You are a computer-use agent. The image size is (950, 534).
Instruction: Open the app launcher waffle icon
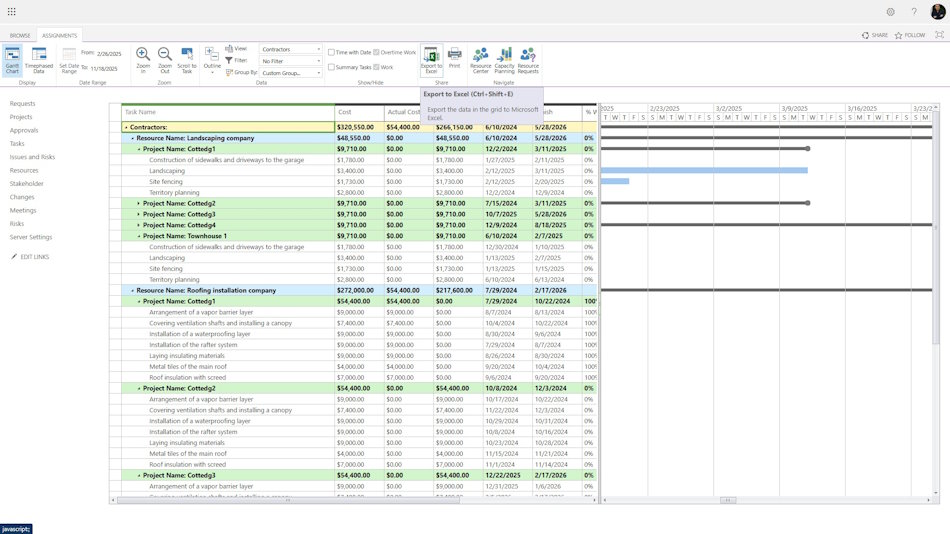[12, 12]
